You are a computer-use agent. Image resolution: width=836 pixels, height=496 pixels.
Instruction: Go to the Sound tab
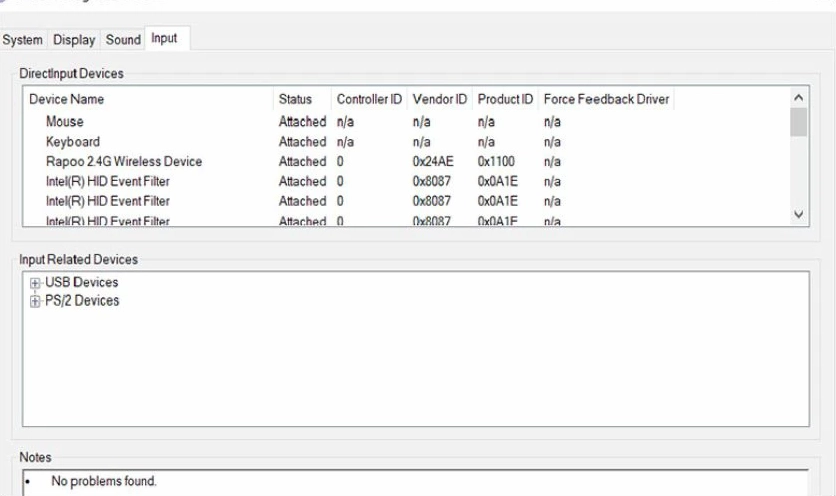[123, 40]
